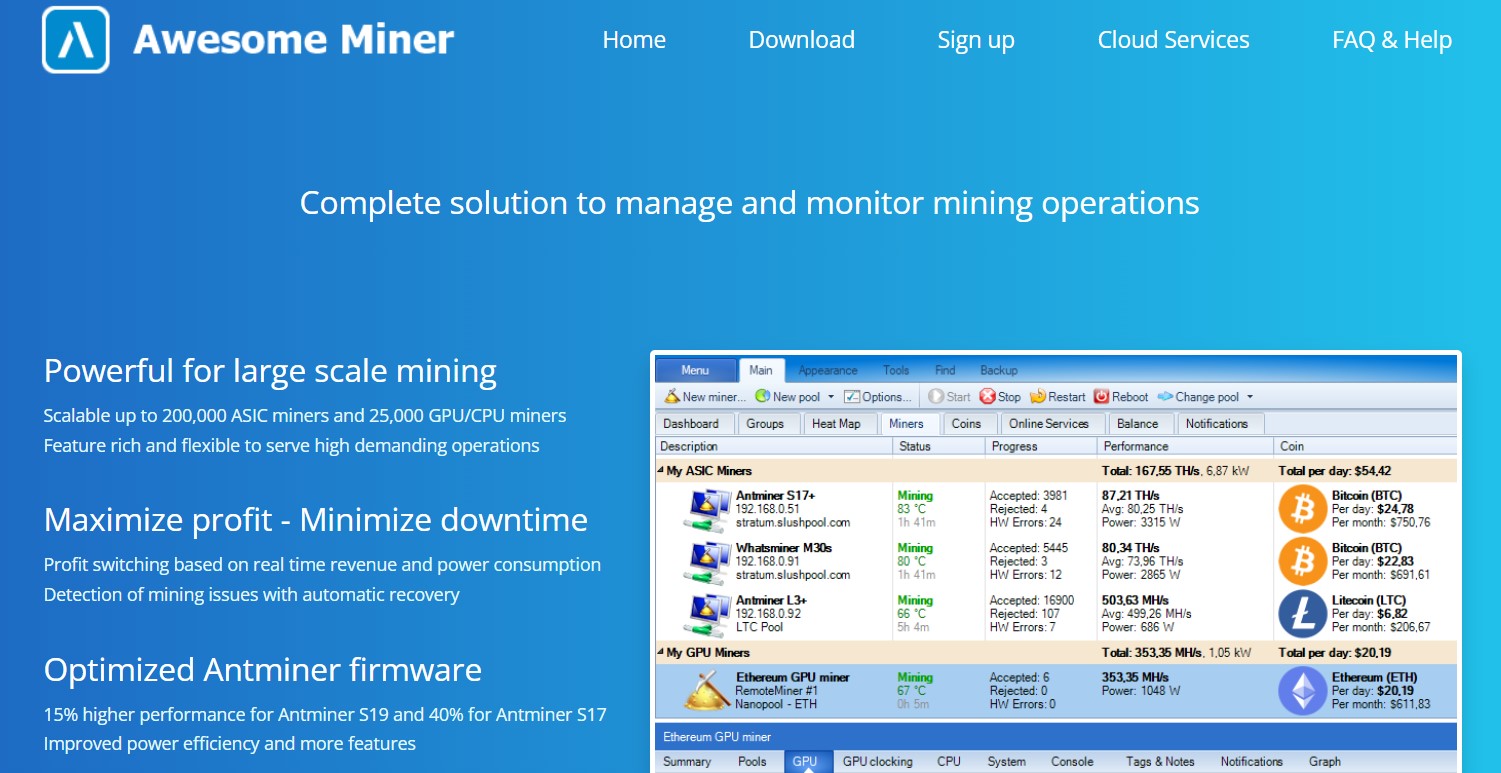Open the Find ribbon tab
1501x773 pixels.
point(945,370)
